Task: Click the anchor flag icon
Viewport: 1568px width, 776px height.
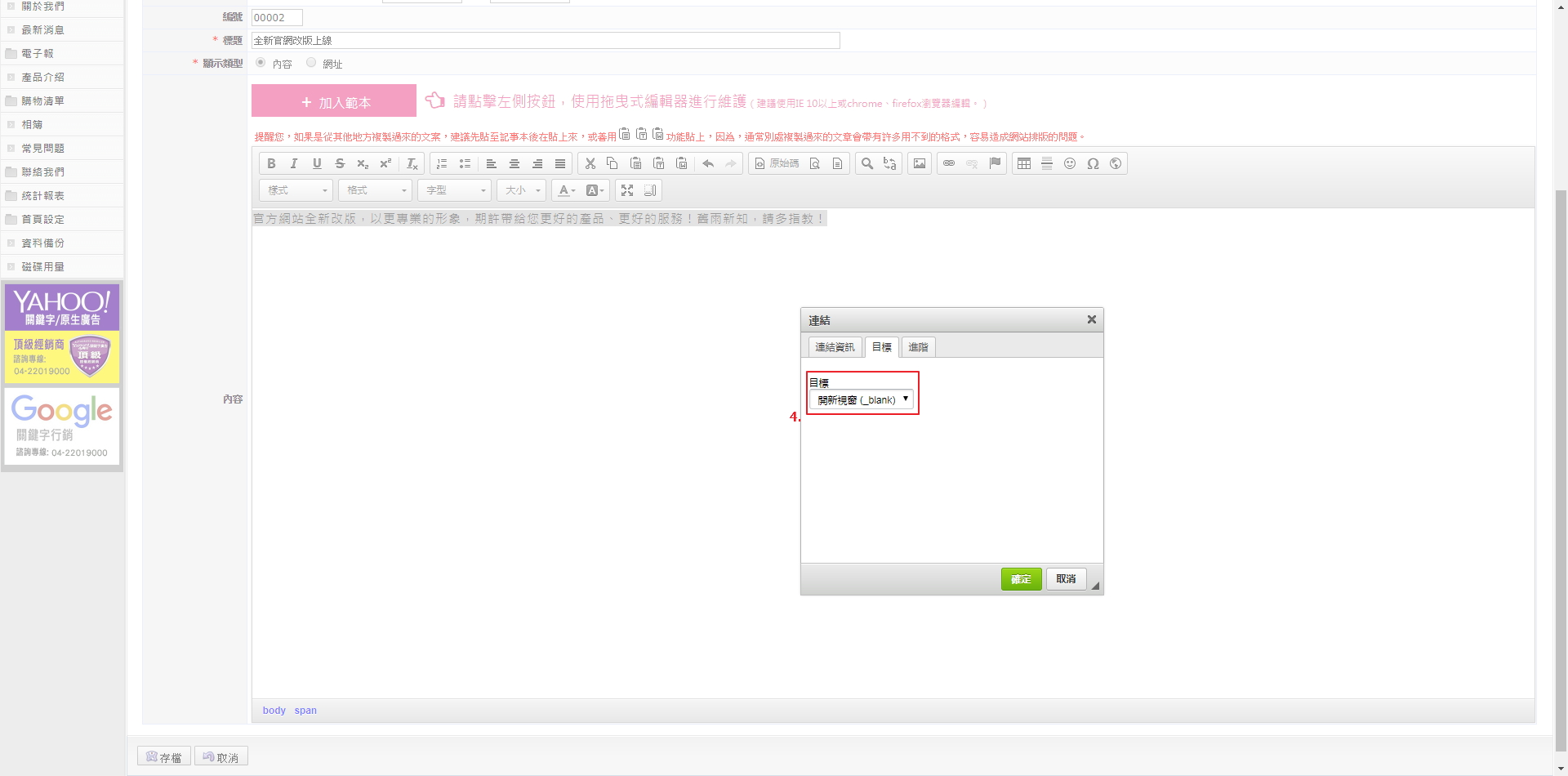Action: (x=995, y=164)
